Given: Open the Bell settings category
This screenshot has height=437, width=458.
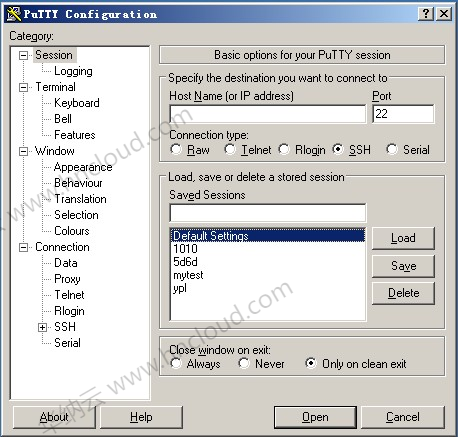Looking at the screenshot, I should (x=63, y=119).
